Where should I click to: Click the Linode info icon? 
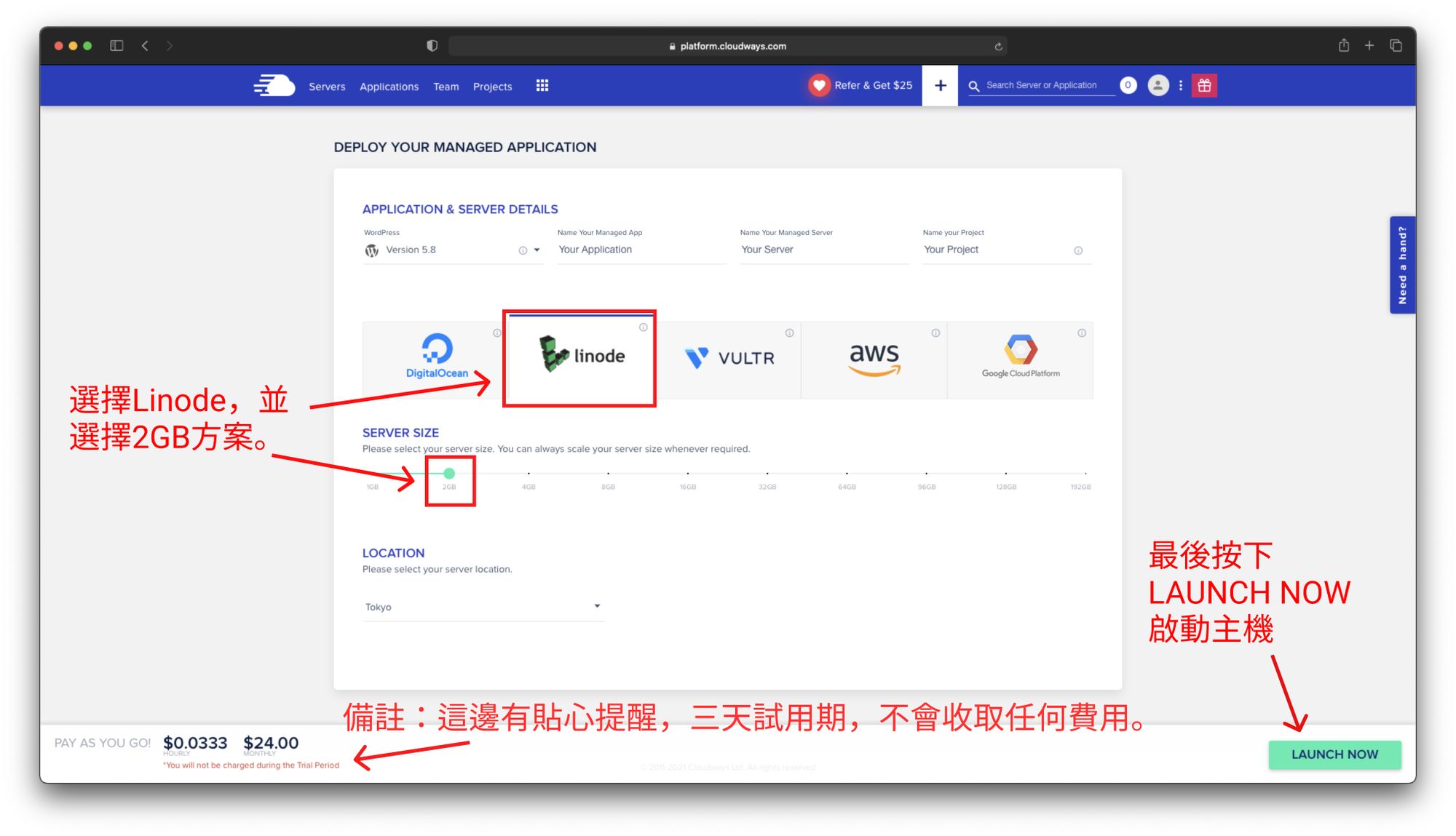pos(643,327)
